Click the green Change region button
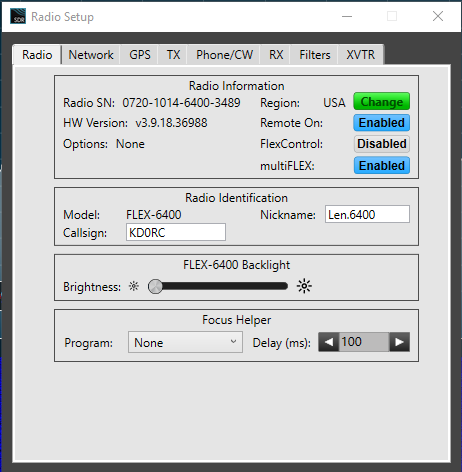This screenshot has height=472, width=462. 382,101
